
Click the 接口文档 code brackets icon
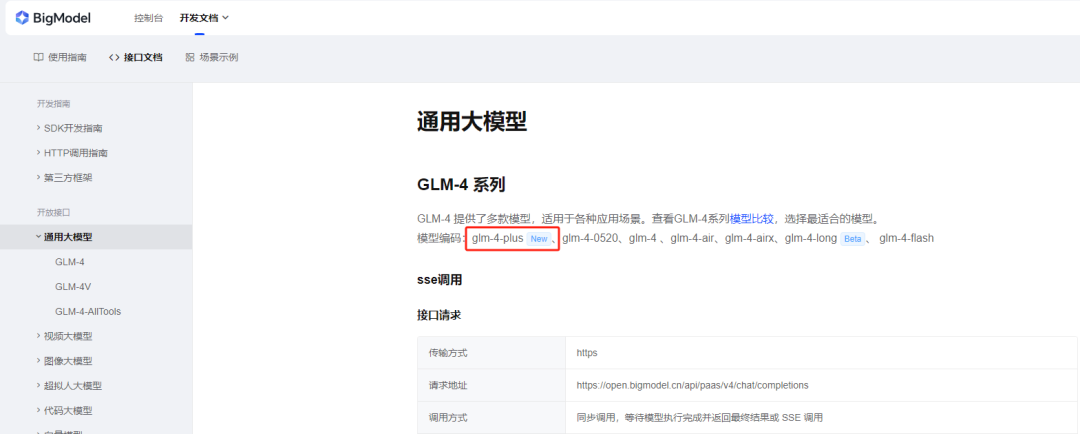[x=114, y=57]
